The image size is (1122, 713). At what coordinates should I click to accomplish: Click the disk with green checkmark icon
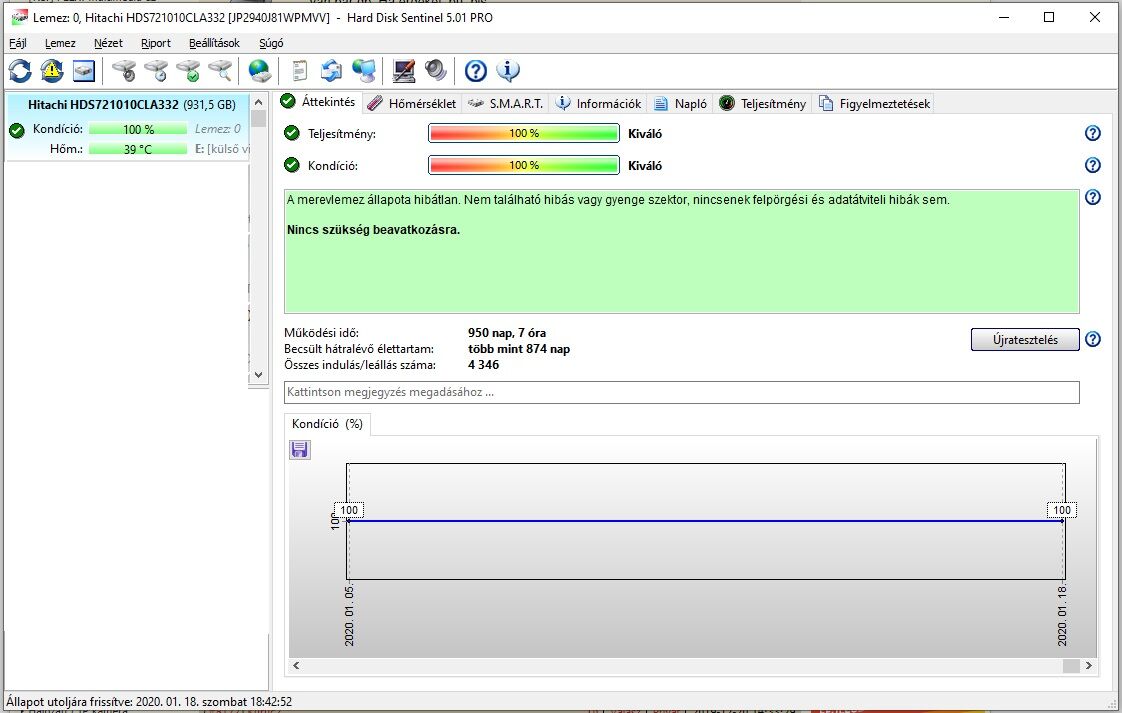click(x=188, y=70)
